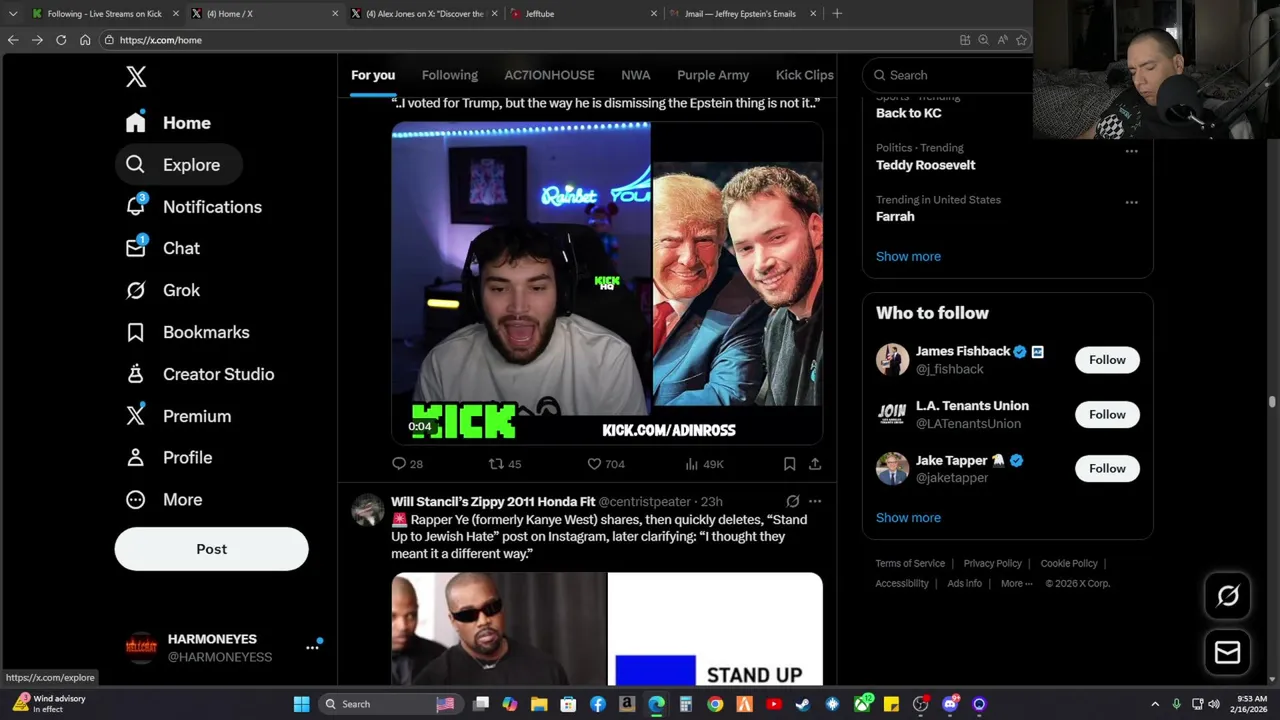Click the X search field
Screen dimensions: 1280x720
click(x=950, y=75)
